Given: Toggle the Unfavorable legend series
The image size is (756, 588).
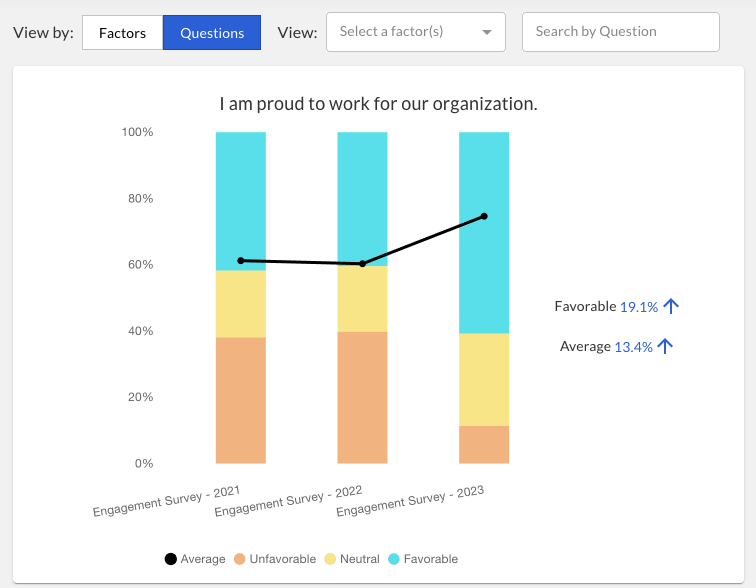Looking at the screenshot, I should click(x=275, y=559).
